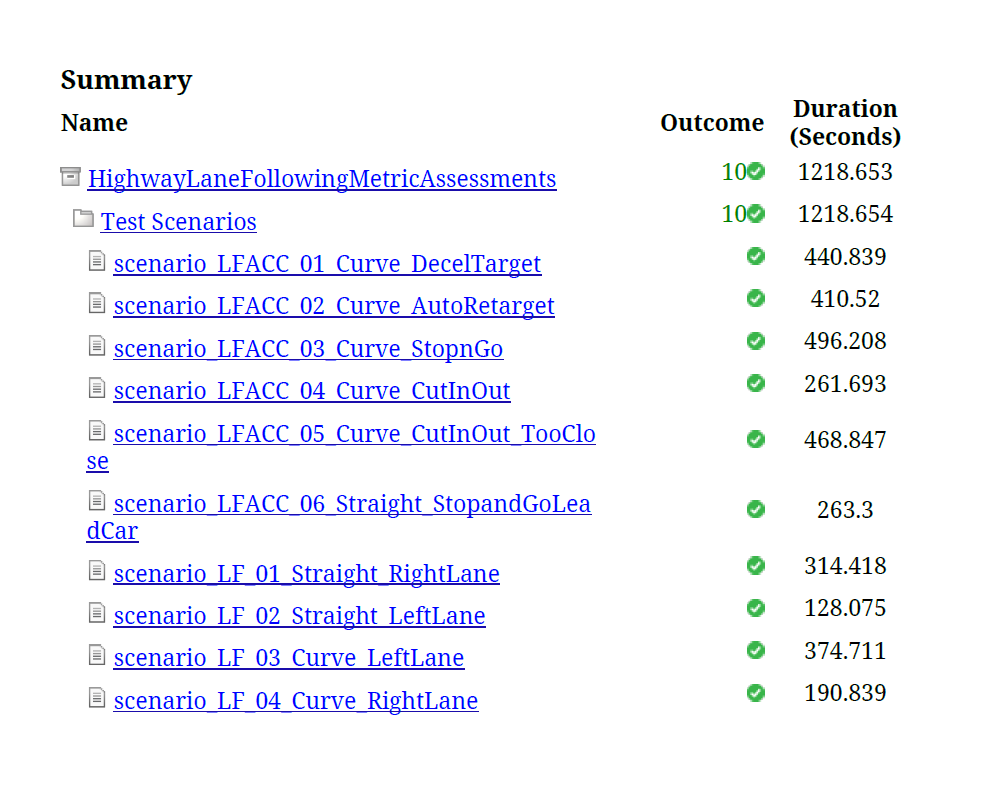Click the document icon beside scenario_LFACC_03_Curve_StopnGo
This screenshot has height=794, width=998.
97,346
